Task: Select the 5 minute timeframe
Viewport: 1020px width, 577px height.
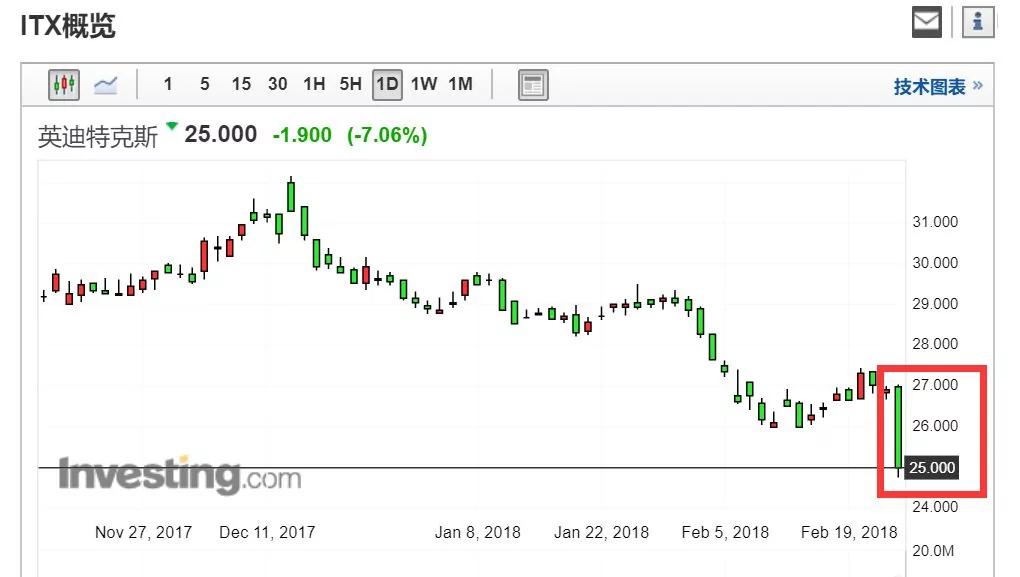Action: [x=204, y=85]
